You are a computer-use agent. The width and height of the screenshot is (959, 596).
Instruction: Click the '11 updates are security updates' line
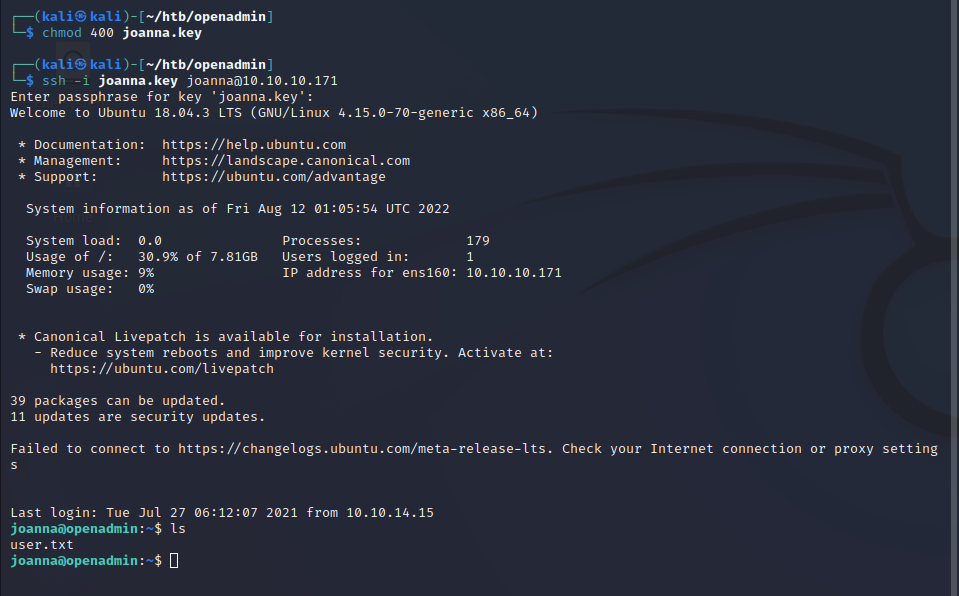pyautogui.click(x=138, y=417)
